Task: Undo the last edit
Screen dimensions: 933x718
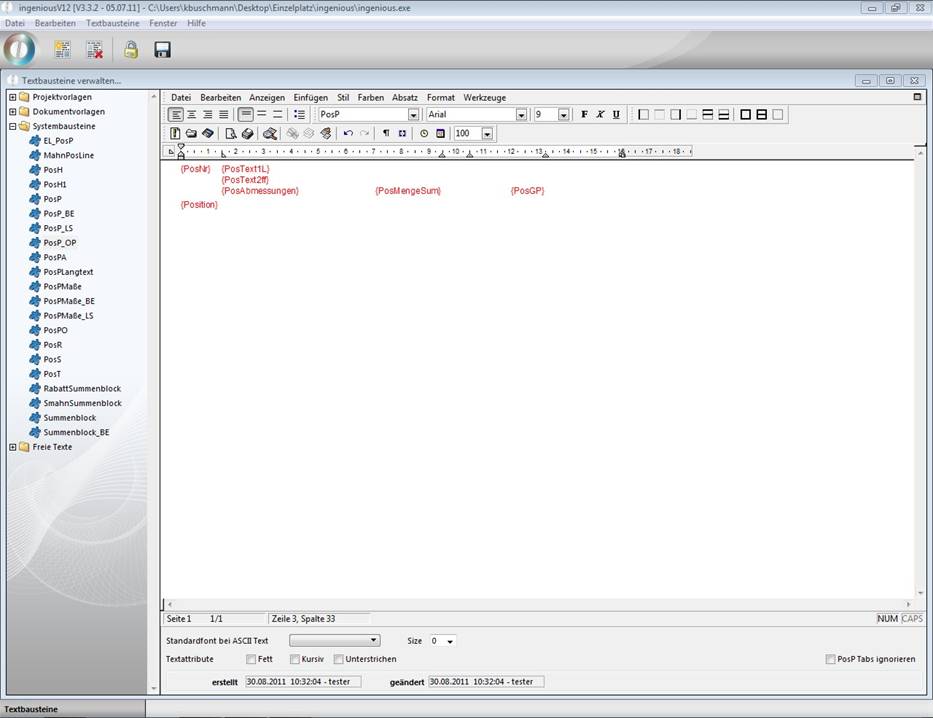Action: (x=348, y=133)
